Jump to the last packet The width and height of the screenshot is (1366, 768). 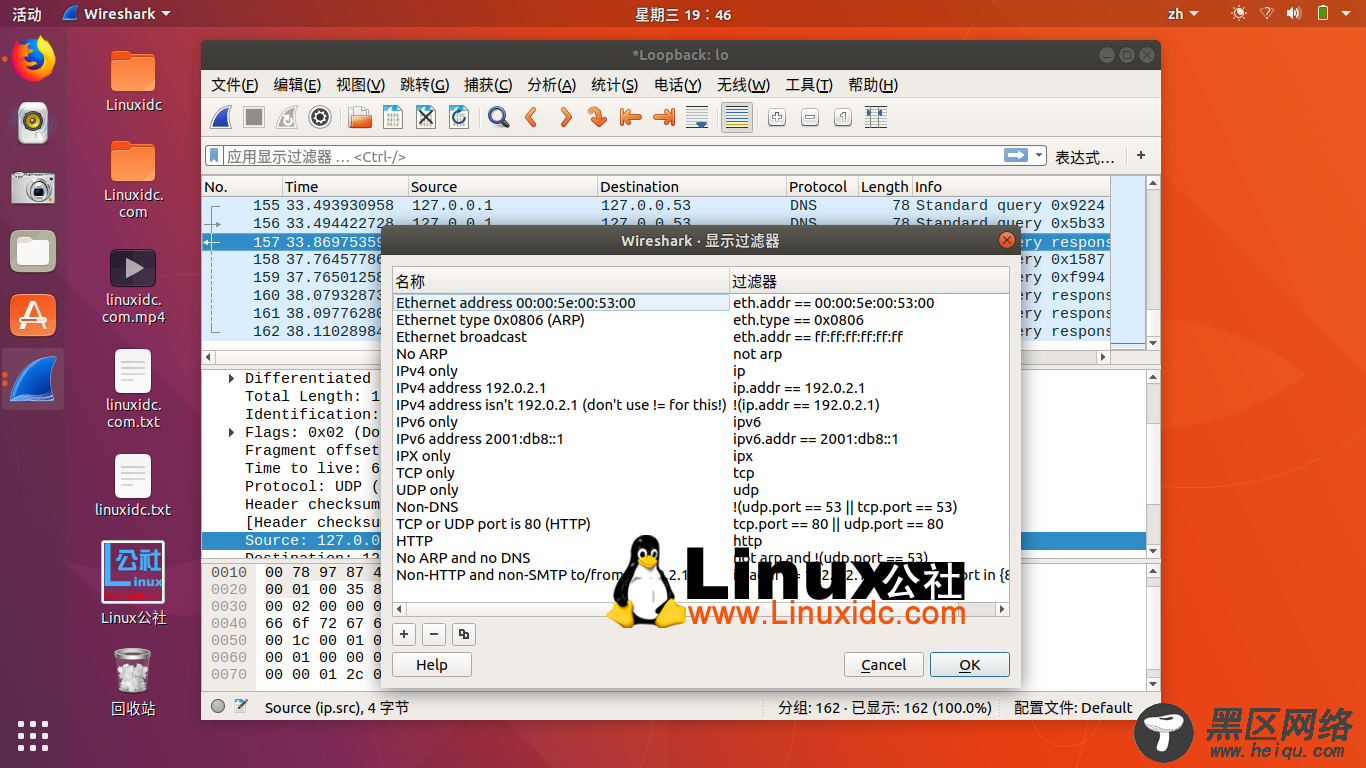pos(664,117)
